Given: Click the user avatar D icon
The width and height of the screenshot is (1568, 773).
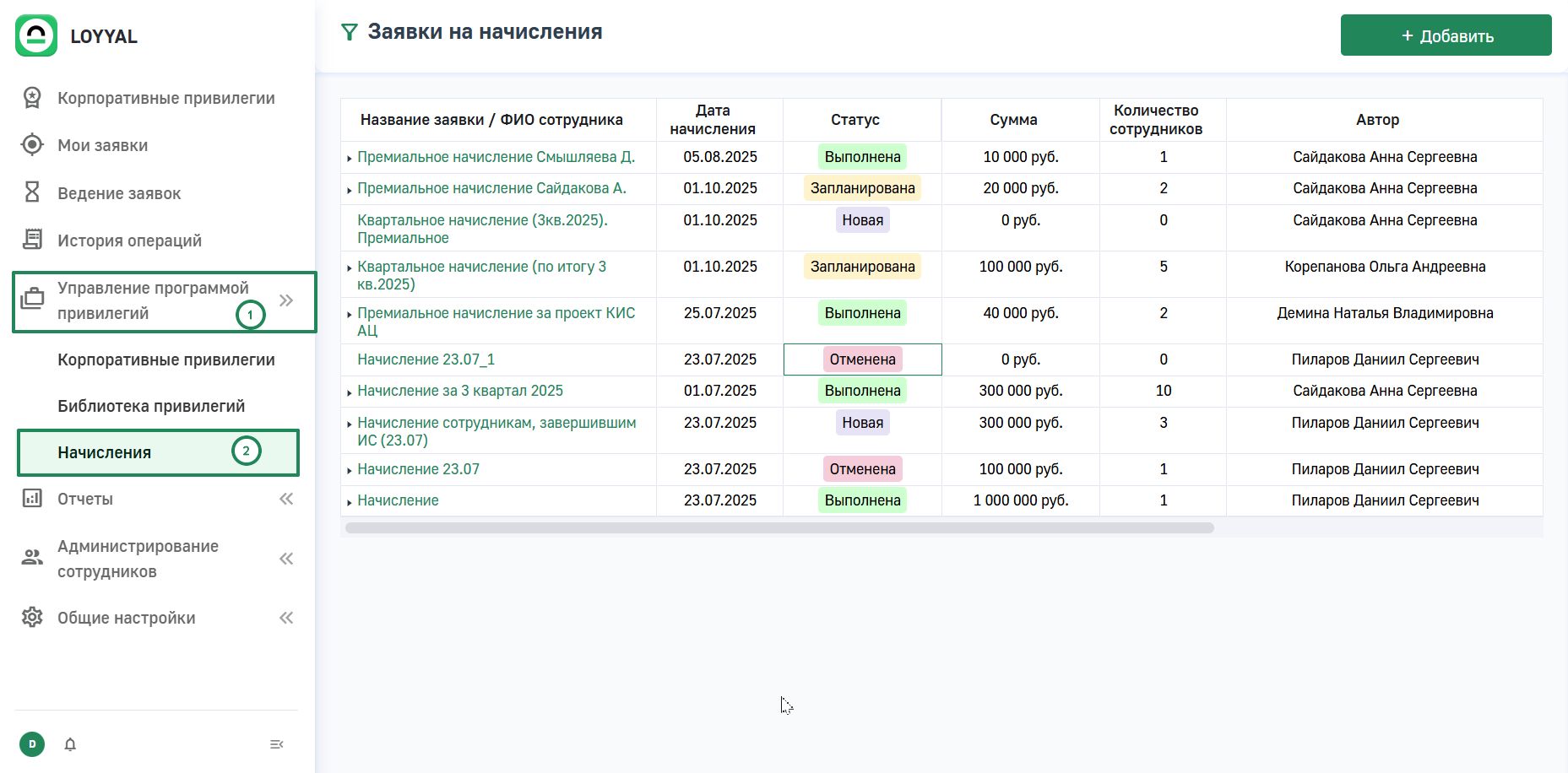Looking at the screenshot, I should (32, 744).
